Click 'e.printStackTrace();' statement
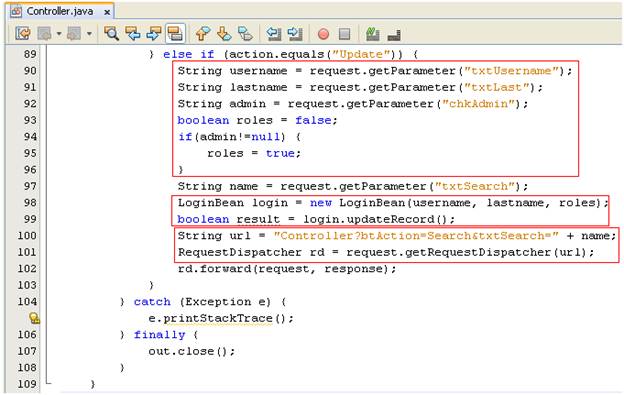 click(221, 318)
